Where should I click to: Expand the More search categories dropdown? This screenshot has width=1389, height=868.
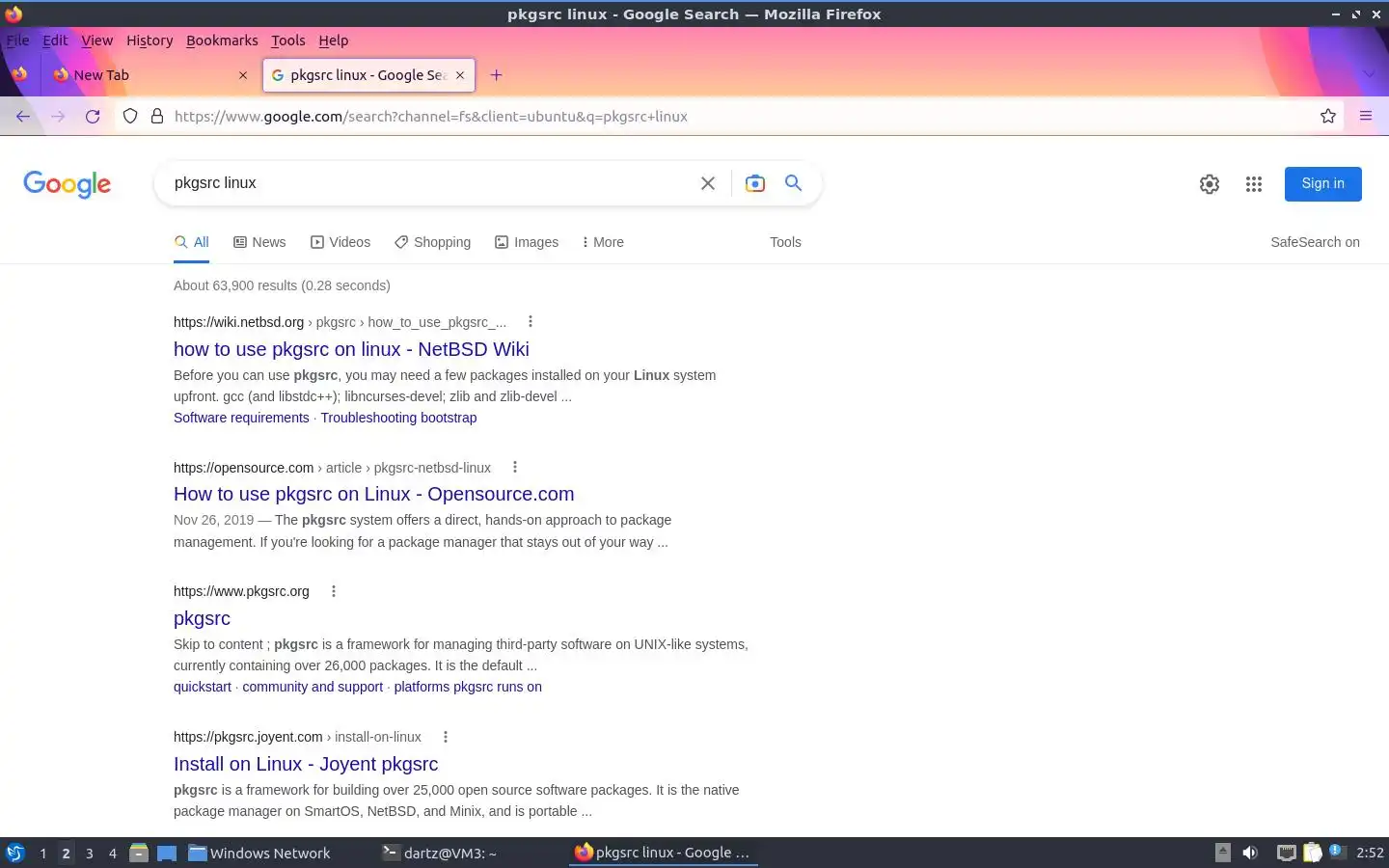(603, 242)
